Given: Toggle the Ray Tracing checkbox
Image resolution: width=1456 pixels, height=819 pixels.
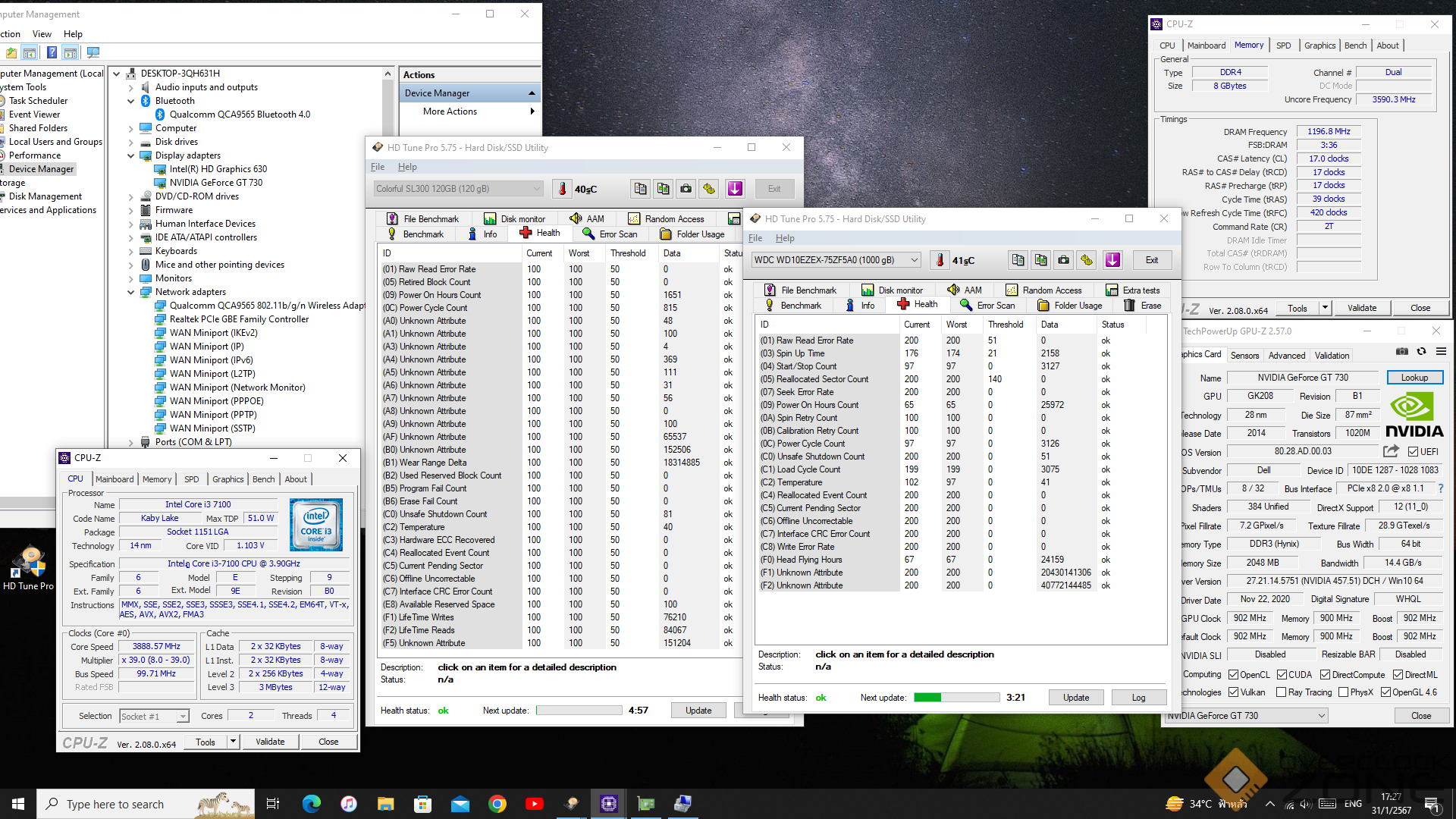Looking at the screenshot, I should point(1281,692).
